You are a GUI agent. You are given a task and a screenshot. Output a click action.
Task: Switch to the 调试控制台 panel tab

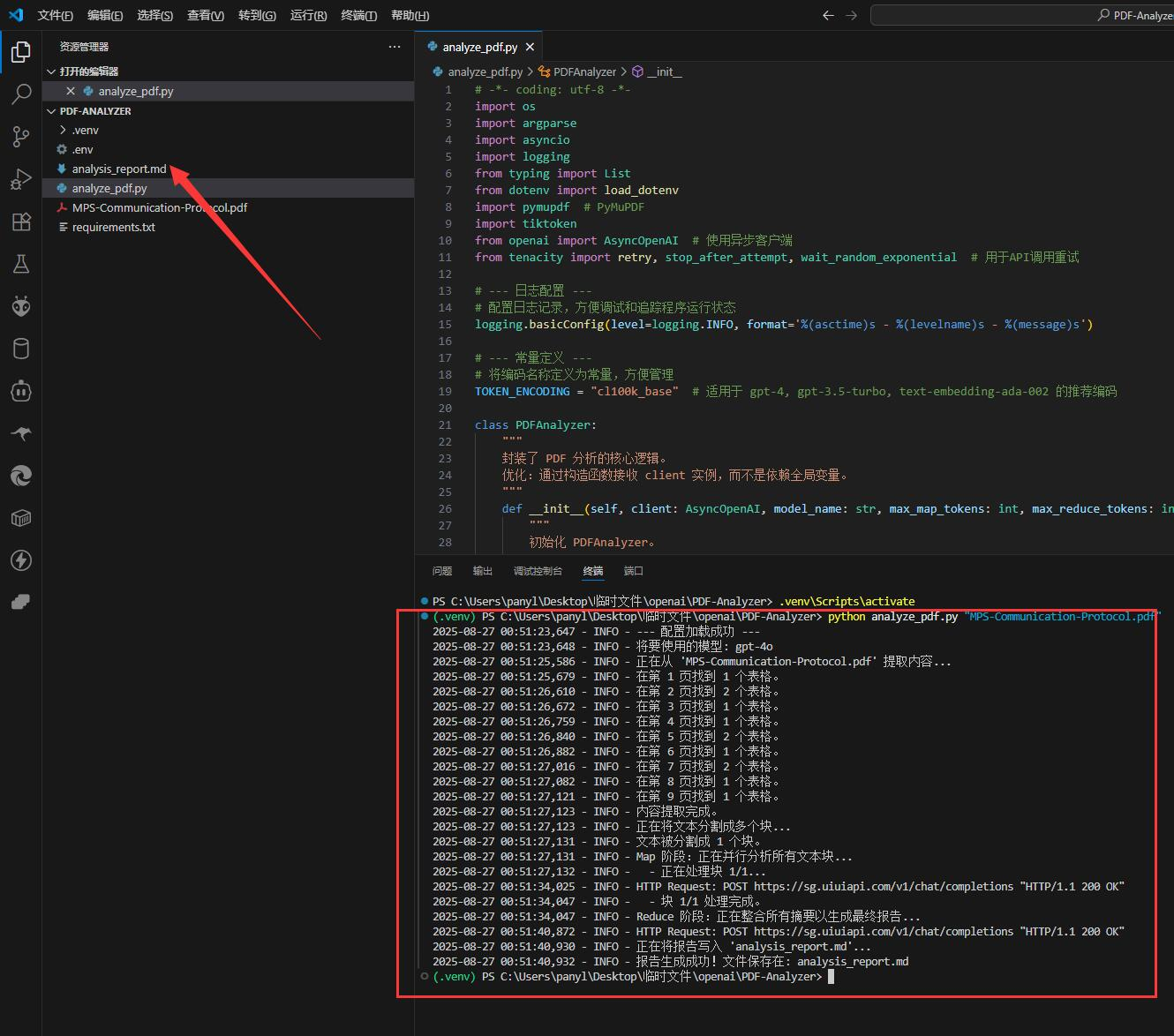point(538,571)
